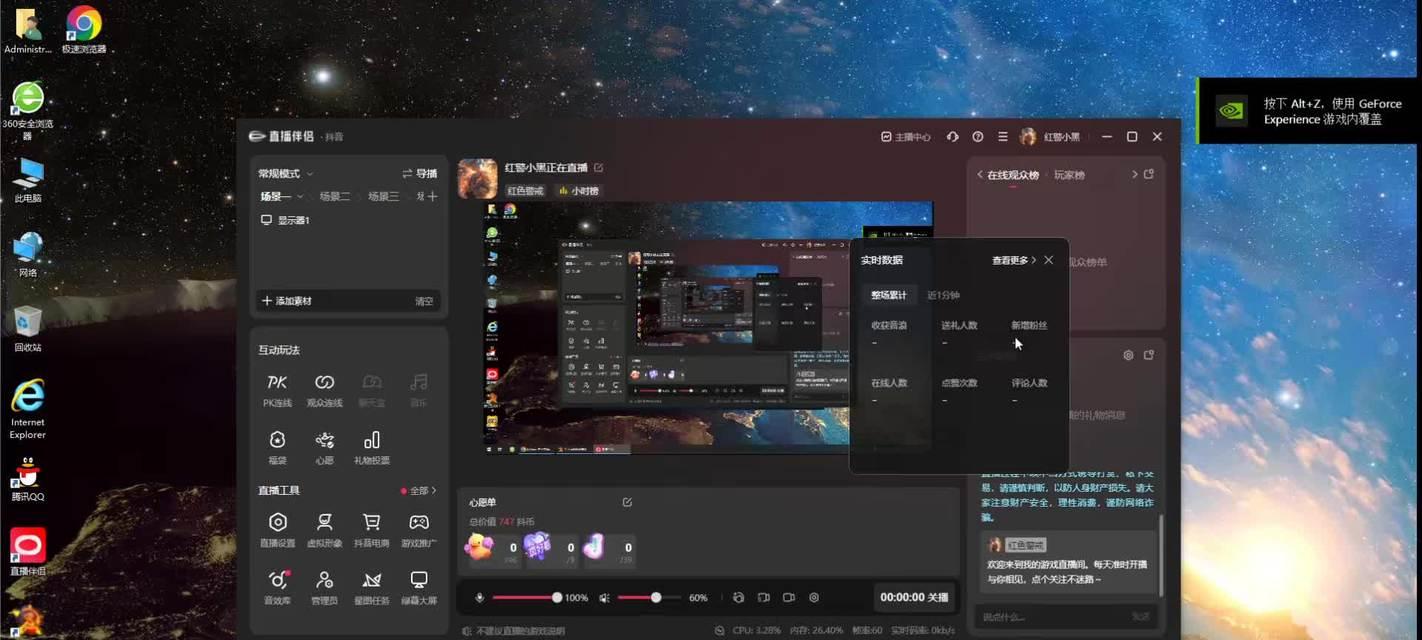The height and width of the screenshot is (640, 1422).
Task: Adjust the microphone volume slider
Action: tap(525, 597)
